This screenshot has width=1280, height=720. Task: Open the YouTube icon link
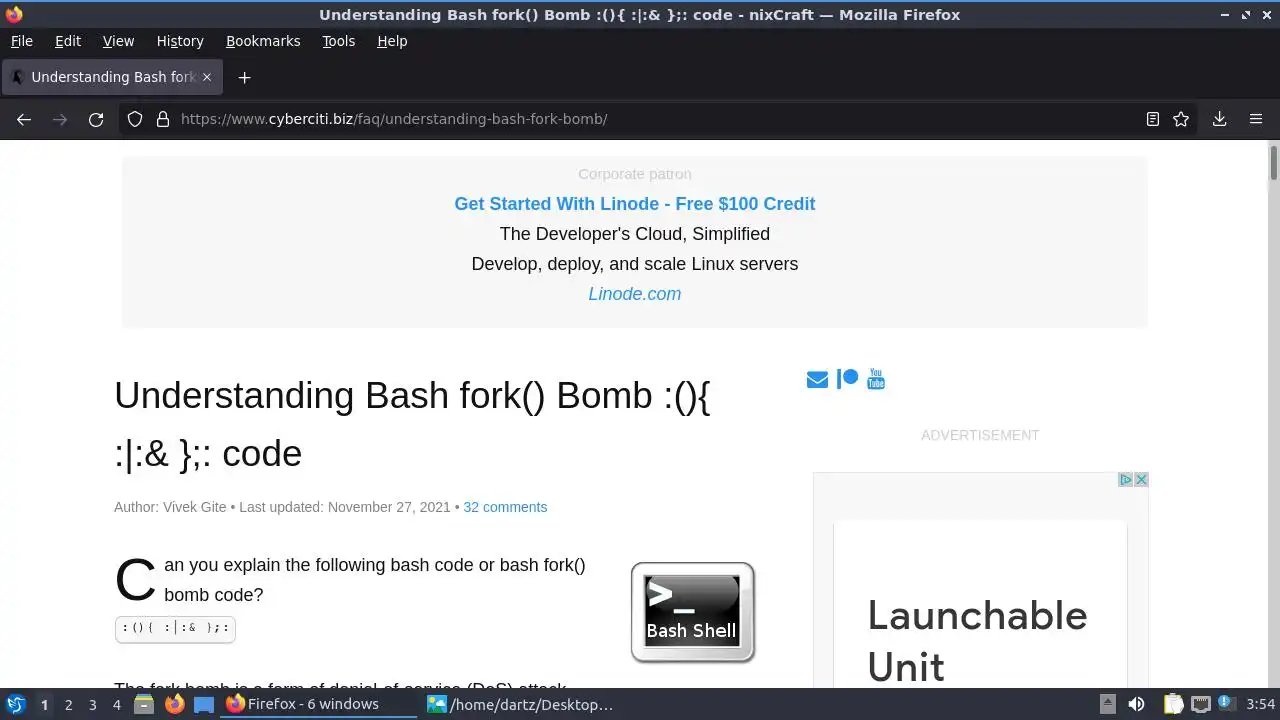(x=876, y=379)
